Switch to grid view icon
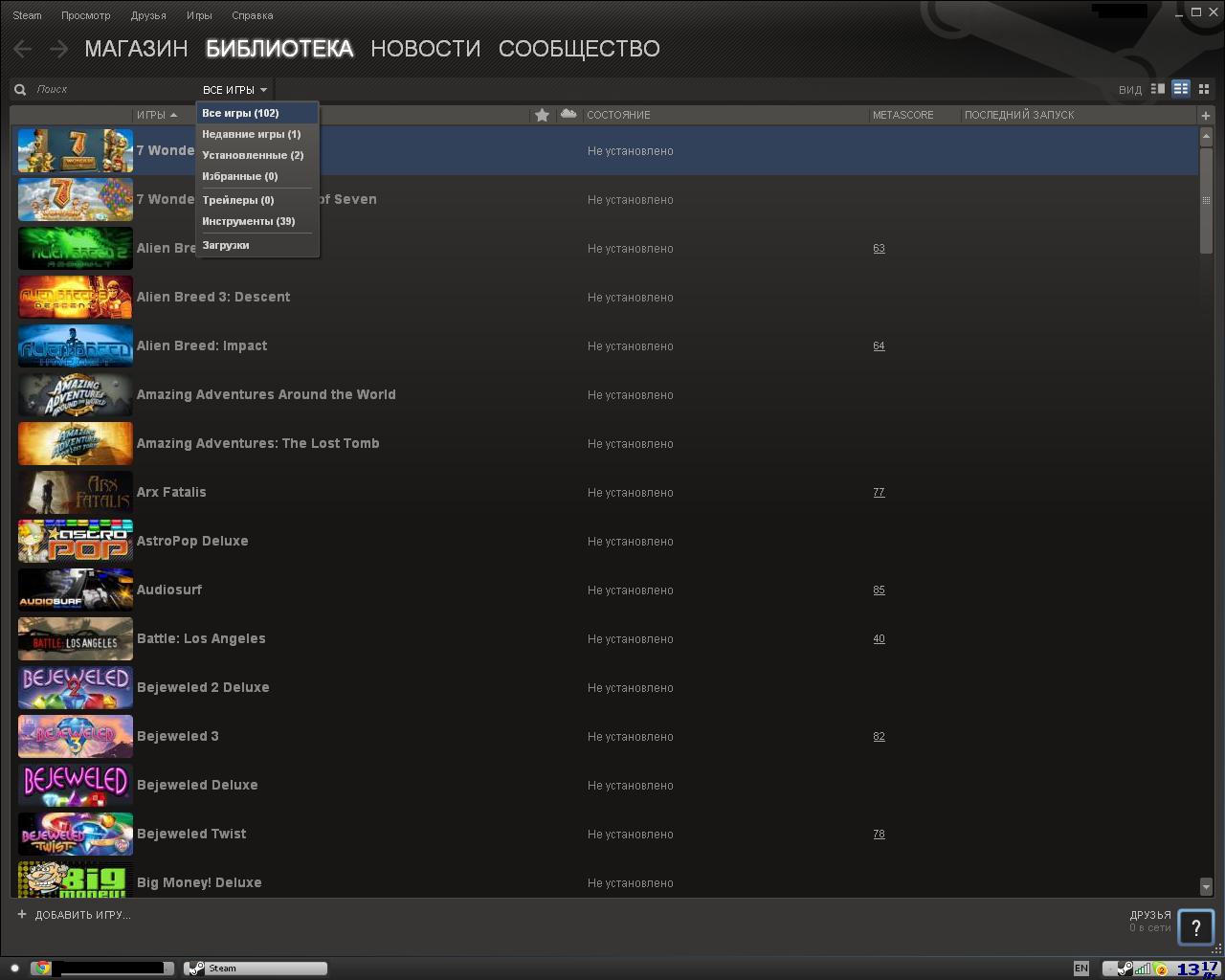This screenshot has height=980, width=1225. pyautogui.click(x=1204, y=89)
